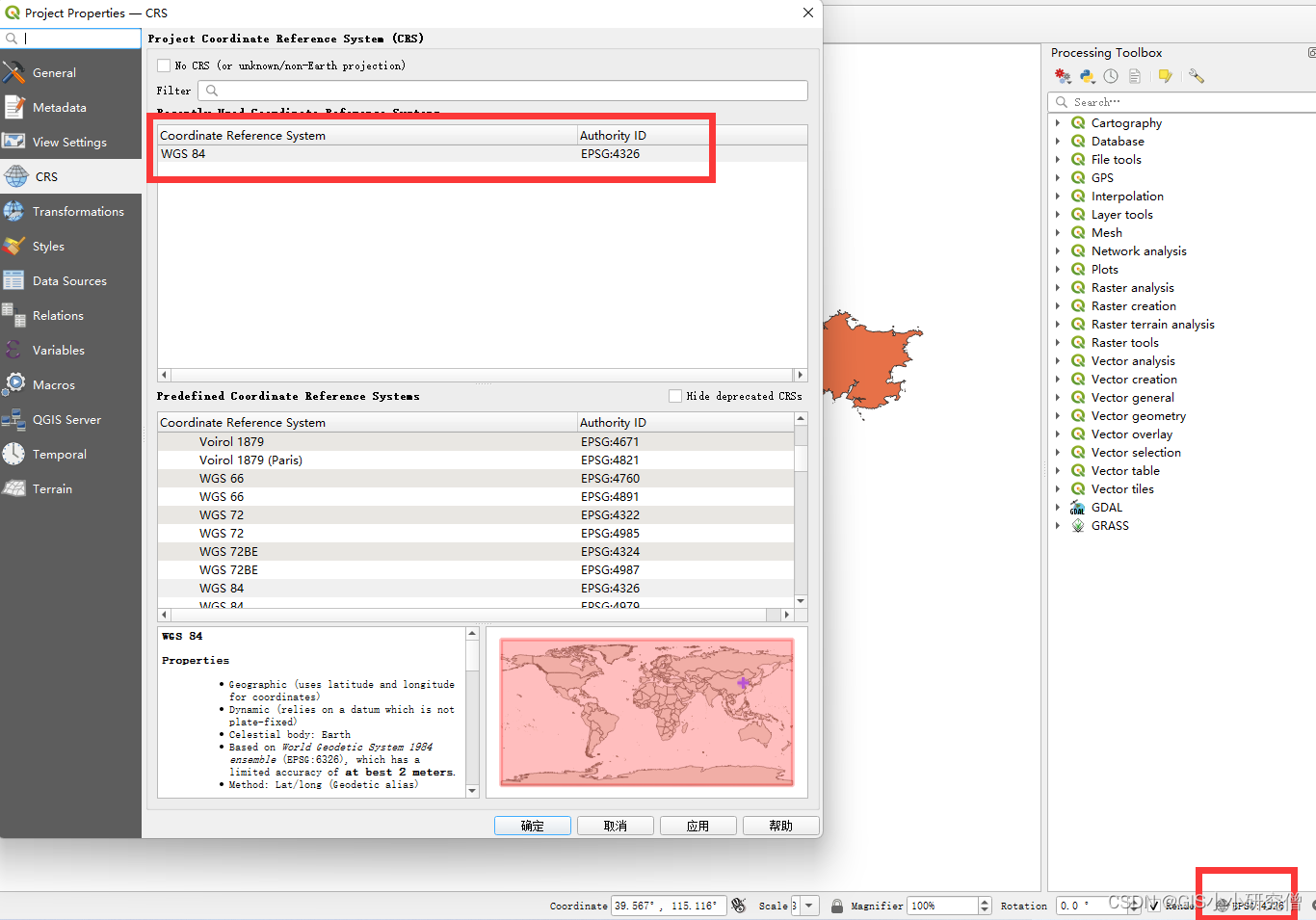This screenshot has height=920, width=1316.
Task: Toggle edit features in-place icon
Action: (1165, 76)
